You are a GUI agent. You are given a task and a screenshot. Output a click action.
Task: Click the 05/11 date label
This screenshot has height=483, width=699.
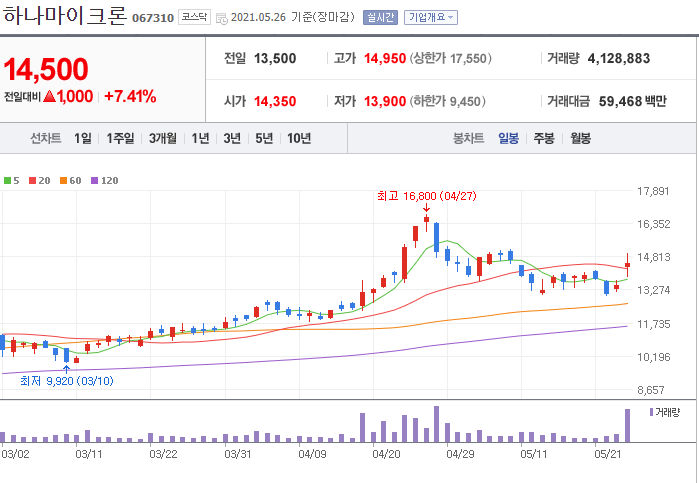pyautogui.click(x=534, y=454)
